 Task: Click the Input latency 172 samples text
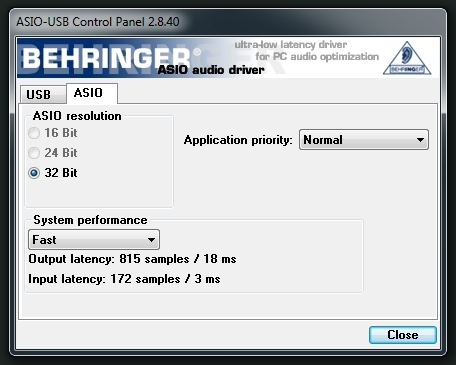click(x=124, y=279)
